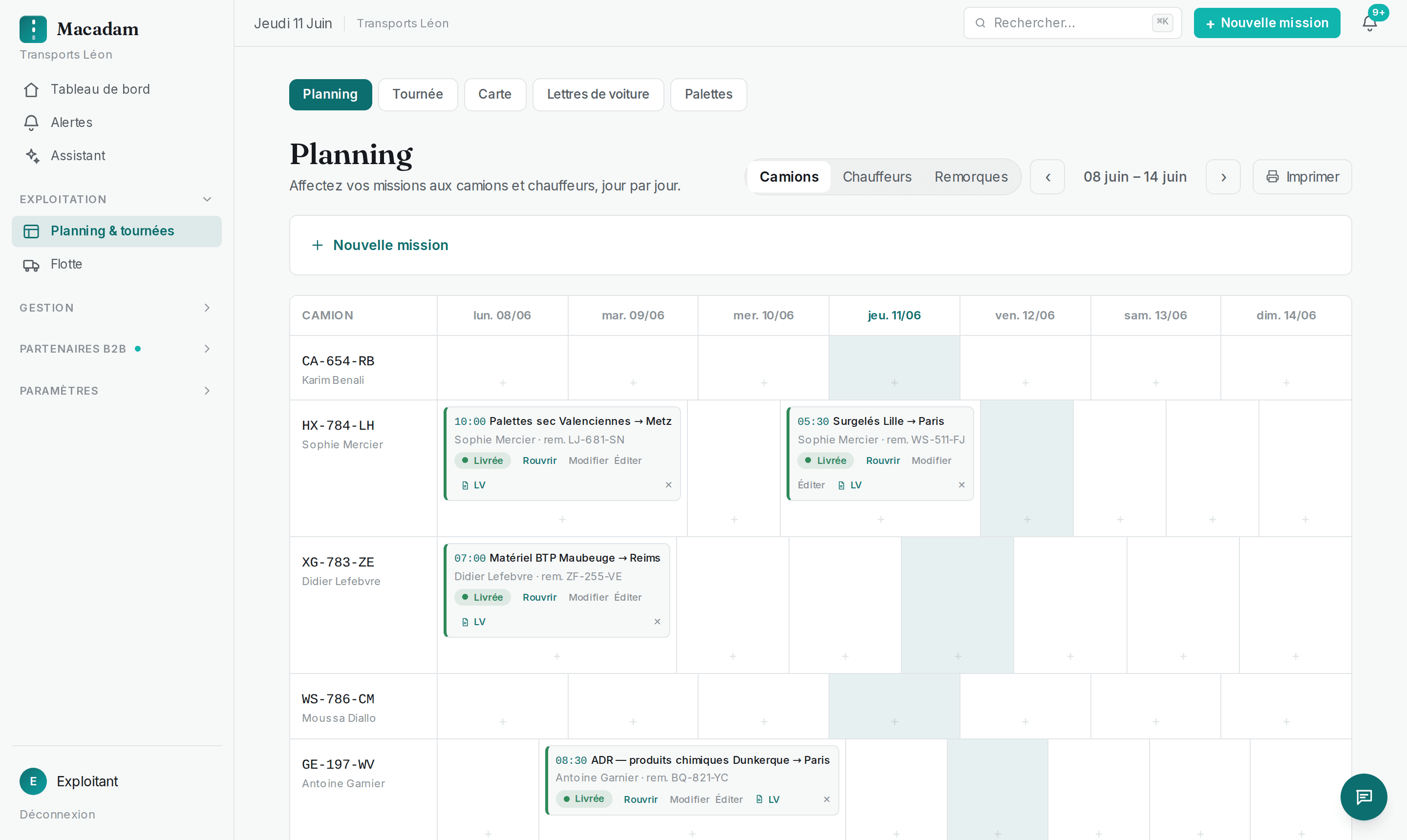Remove the Palettes sec Valenciennes mission
Viewport: 1407px width, 840px height.
pos(669,485)
